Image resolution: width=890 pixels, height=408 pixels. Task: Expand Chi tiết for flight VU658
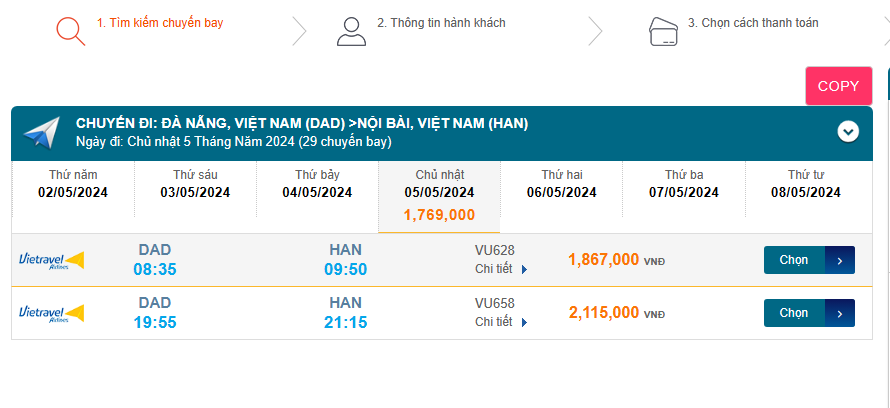500,322
